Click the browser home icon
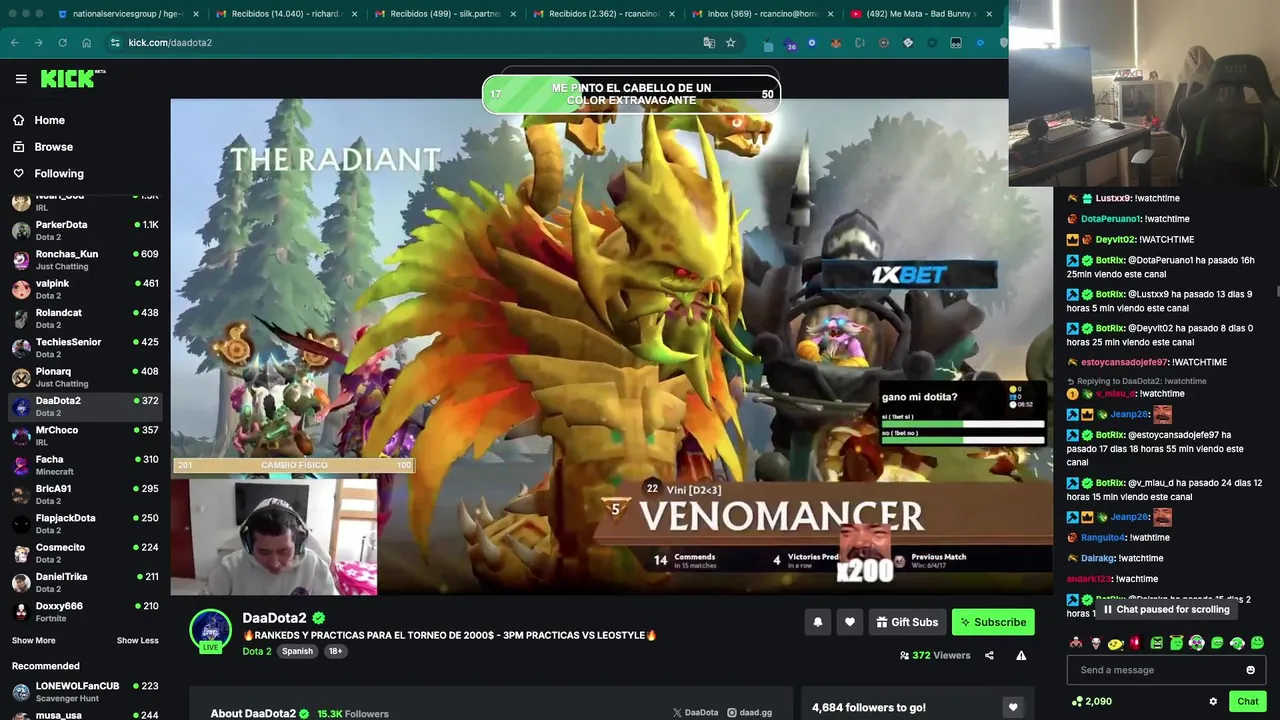 pyautogui.click(x=86, y=43)
